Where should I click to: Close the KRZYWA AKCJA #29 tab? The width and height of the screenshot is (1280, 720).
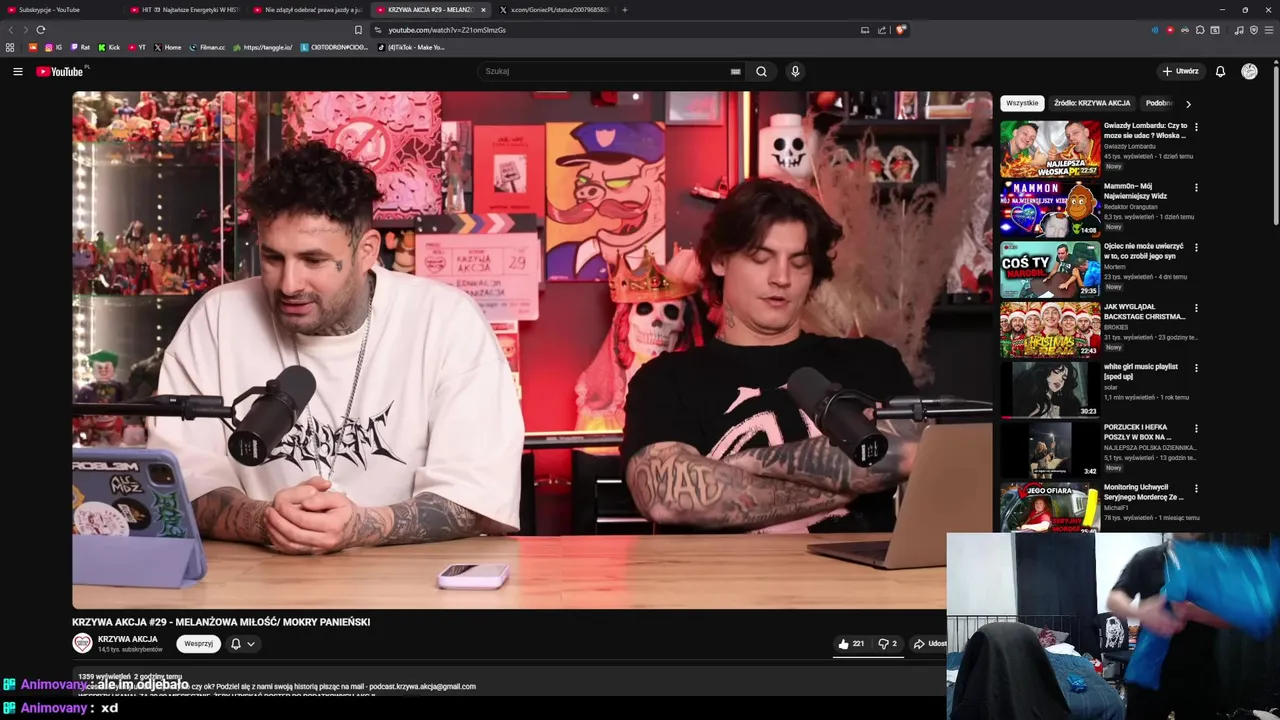[483, 10]
